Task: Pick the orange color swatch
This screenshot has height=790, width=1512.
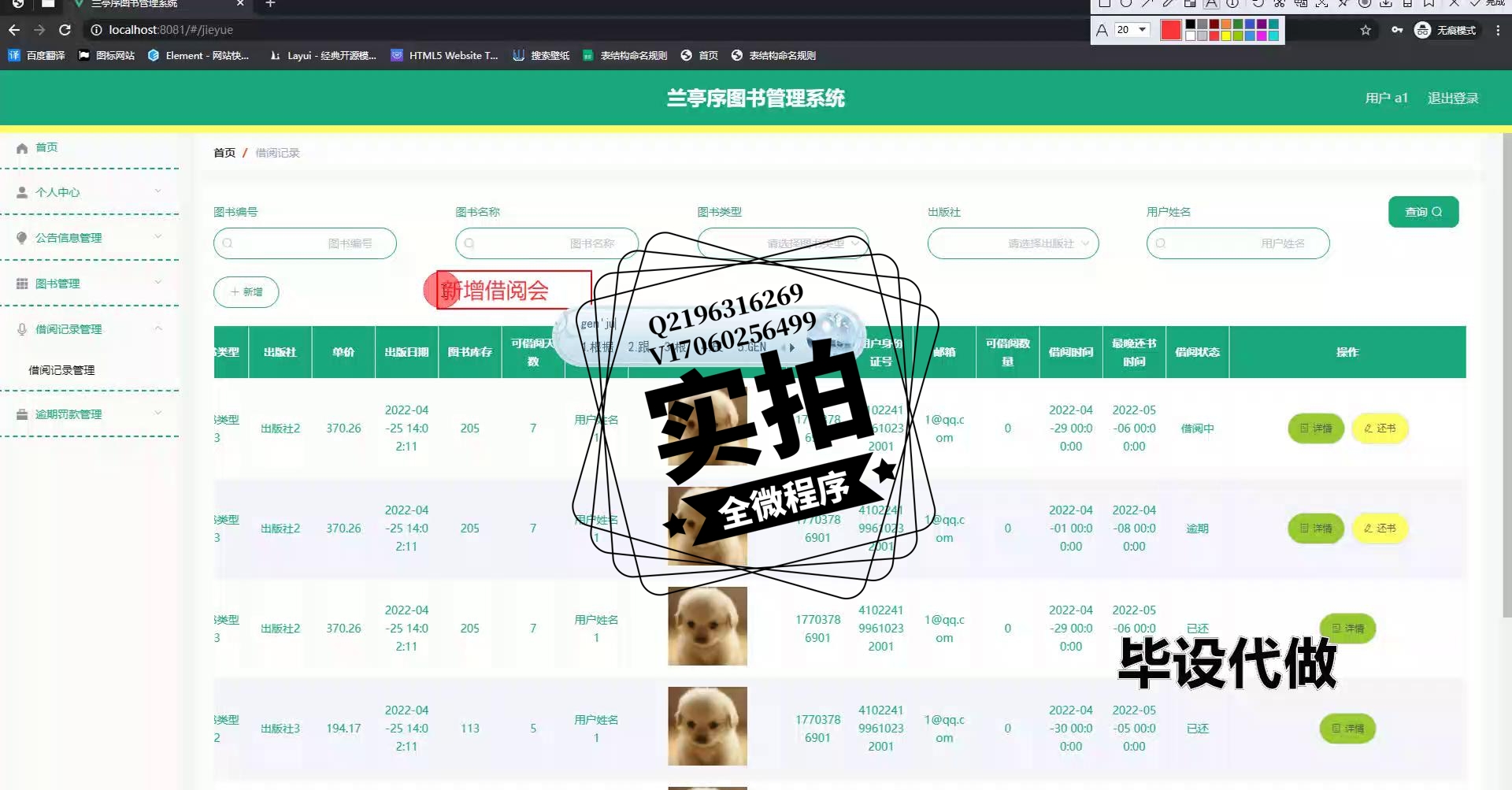Action: (1225, 24)
